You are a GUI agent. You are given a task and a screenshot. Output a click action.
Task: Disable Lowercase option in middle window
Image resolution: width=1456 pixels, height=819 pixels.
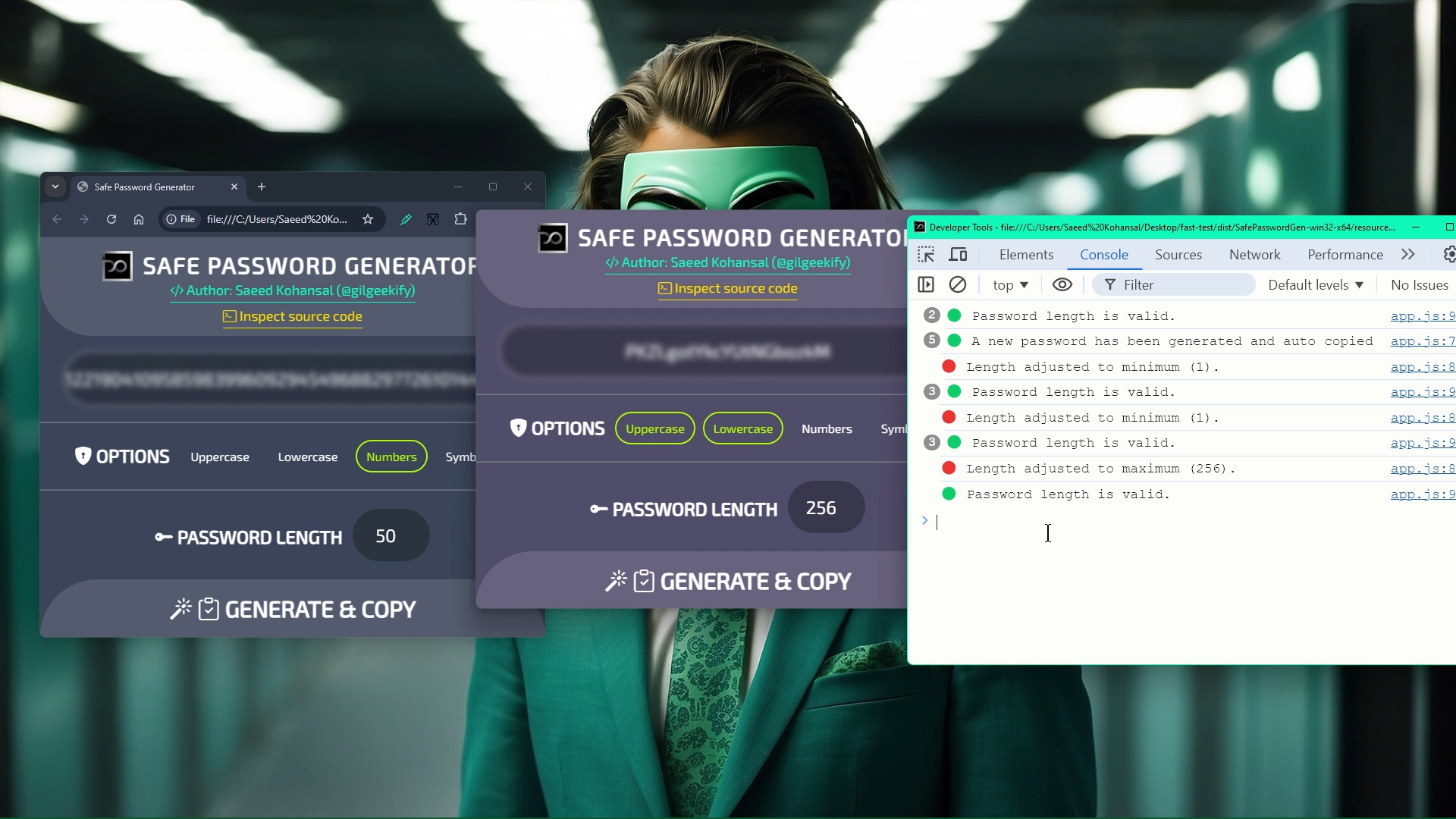click(x=742, y=428)
